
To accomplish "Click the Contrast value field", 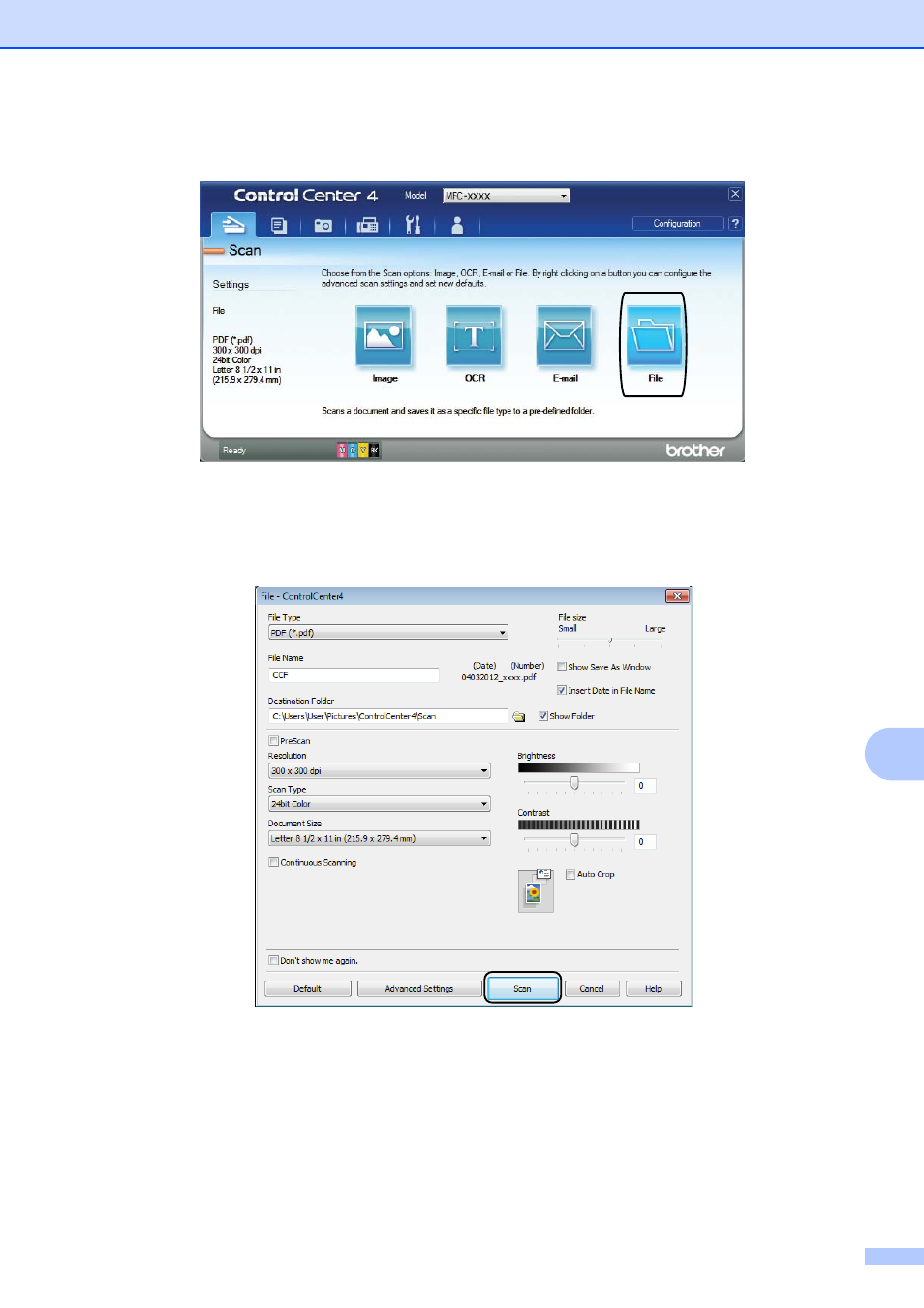I will point(646,842).
